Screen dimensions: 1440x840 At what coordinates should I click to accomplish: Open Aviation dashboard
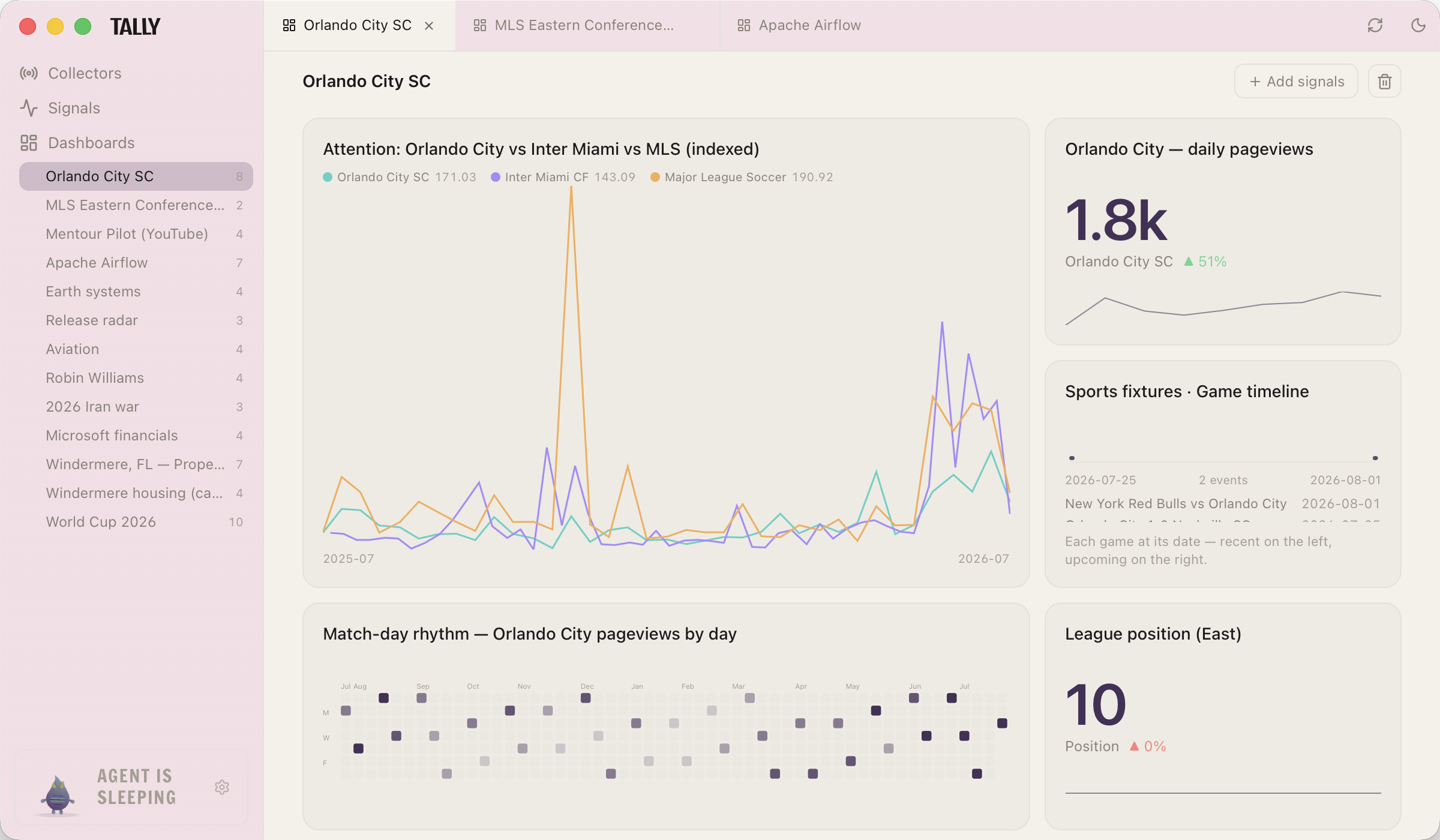pos(136,349)
